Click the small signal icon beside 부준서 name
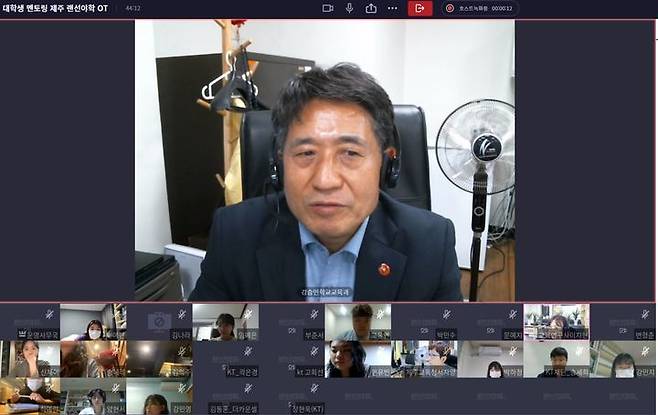The image size is (658, 415). (x=292, y=331)
